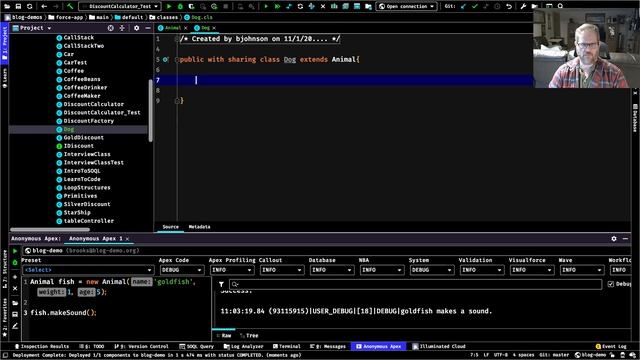Click the log search input field

(x=416, y=284)
